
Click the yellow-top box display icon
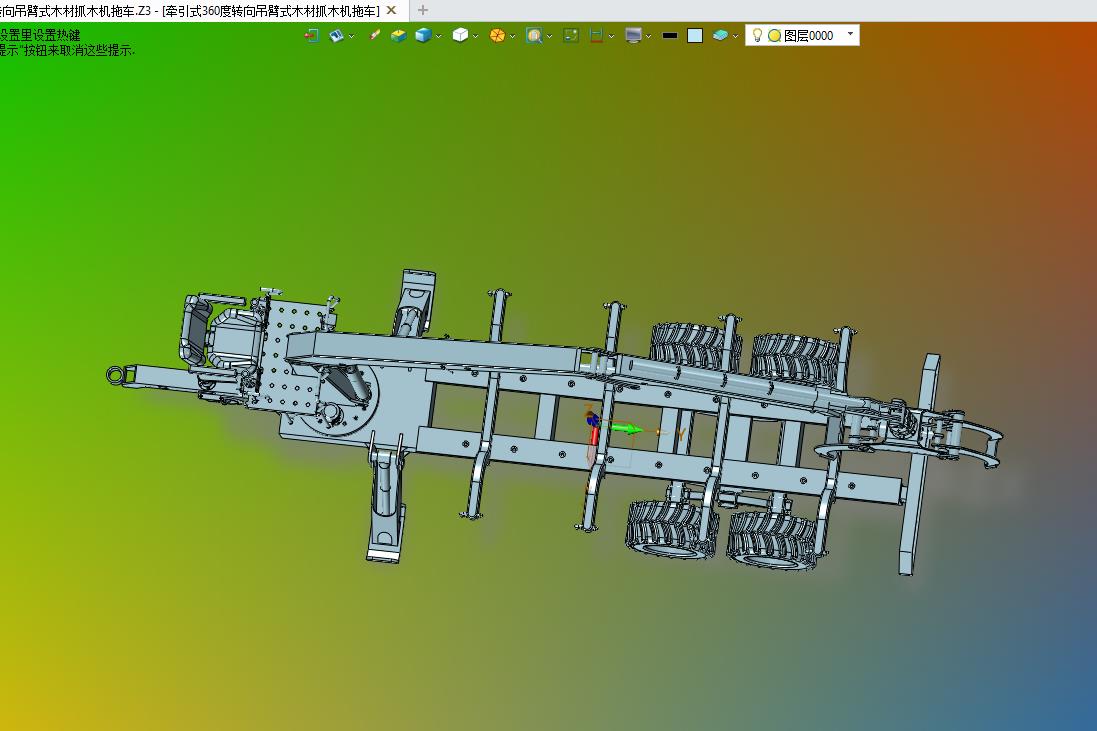tap(399, 35)
